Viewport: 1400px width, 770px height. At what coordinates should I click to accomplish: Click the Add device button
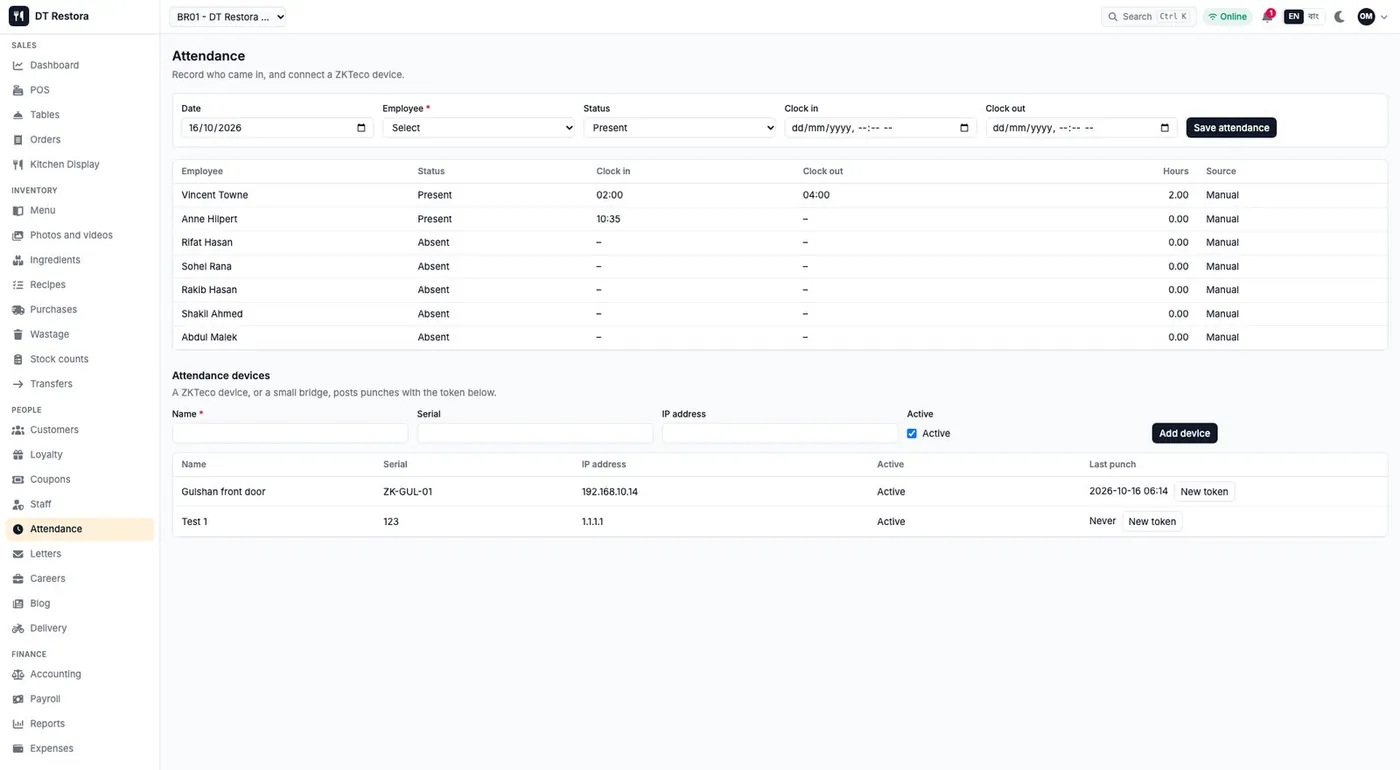coord(1185,433)
